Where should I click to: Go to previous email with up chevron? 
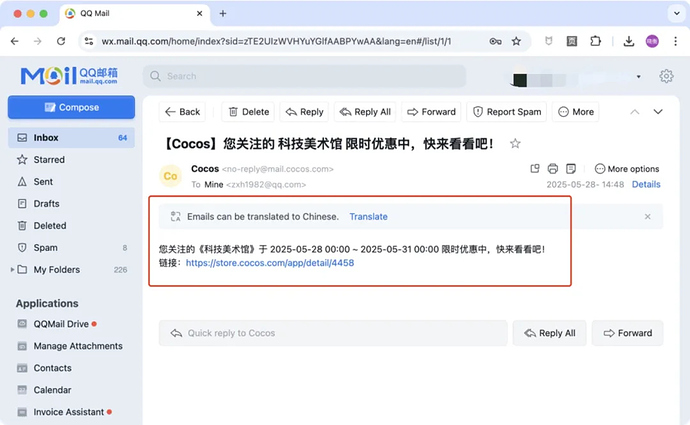pyautogui.click(x=635, y=112)
